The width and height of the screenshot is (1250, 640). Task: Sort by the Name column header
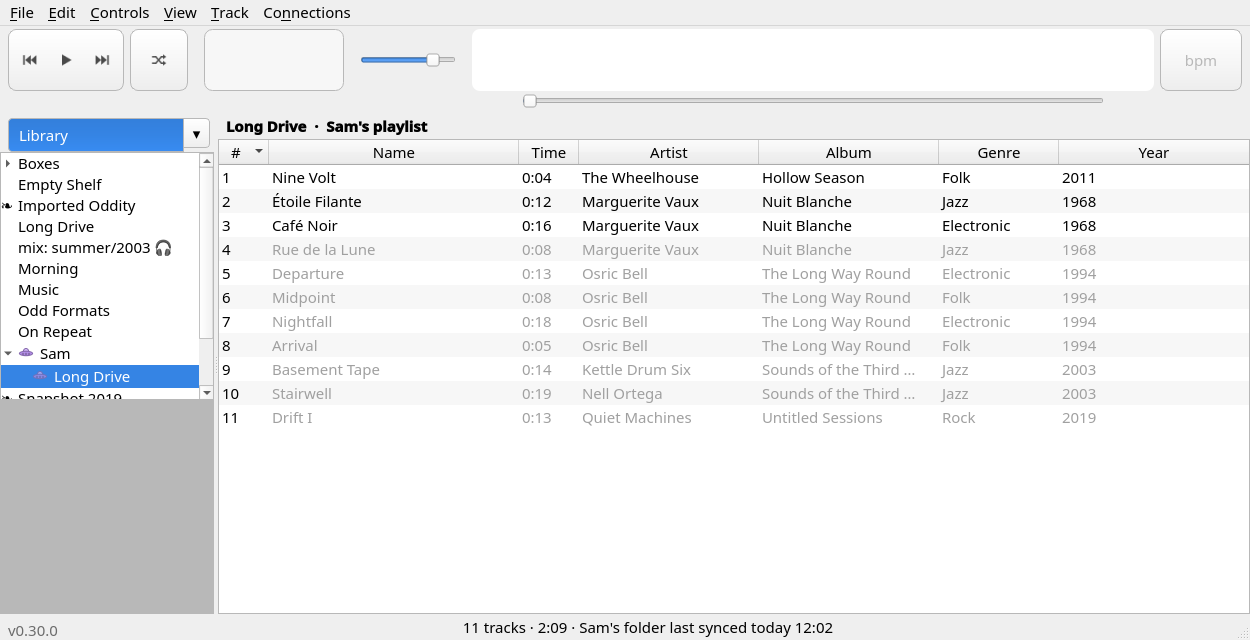(x=394, y=153)
